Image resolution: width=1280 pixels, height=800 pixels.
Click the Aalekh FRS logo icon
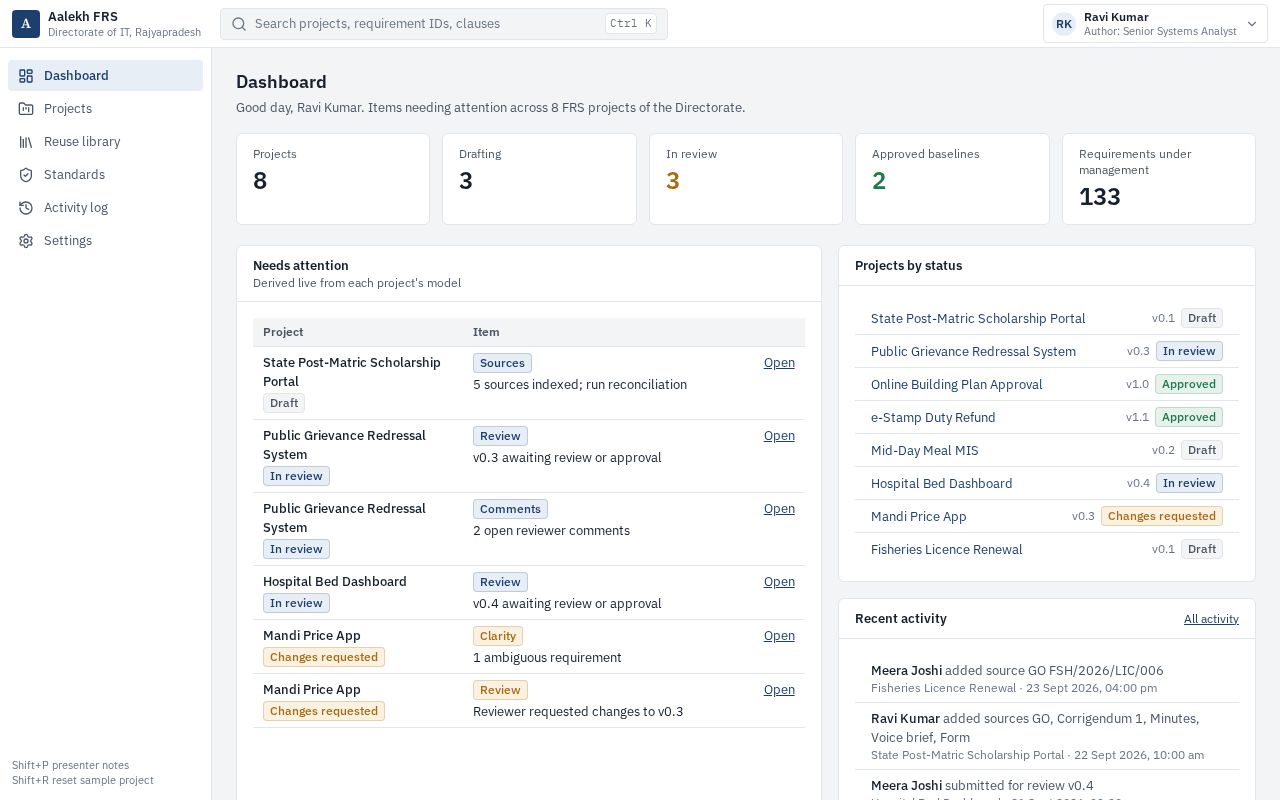click(x=26, y=24)
